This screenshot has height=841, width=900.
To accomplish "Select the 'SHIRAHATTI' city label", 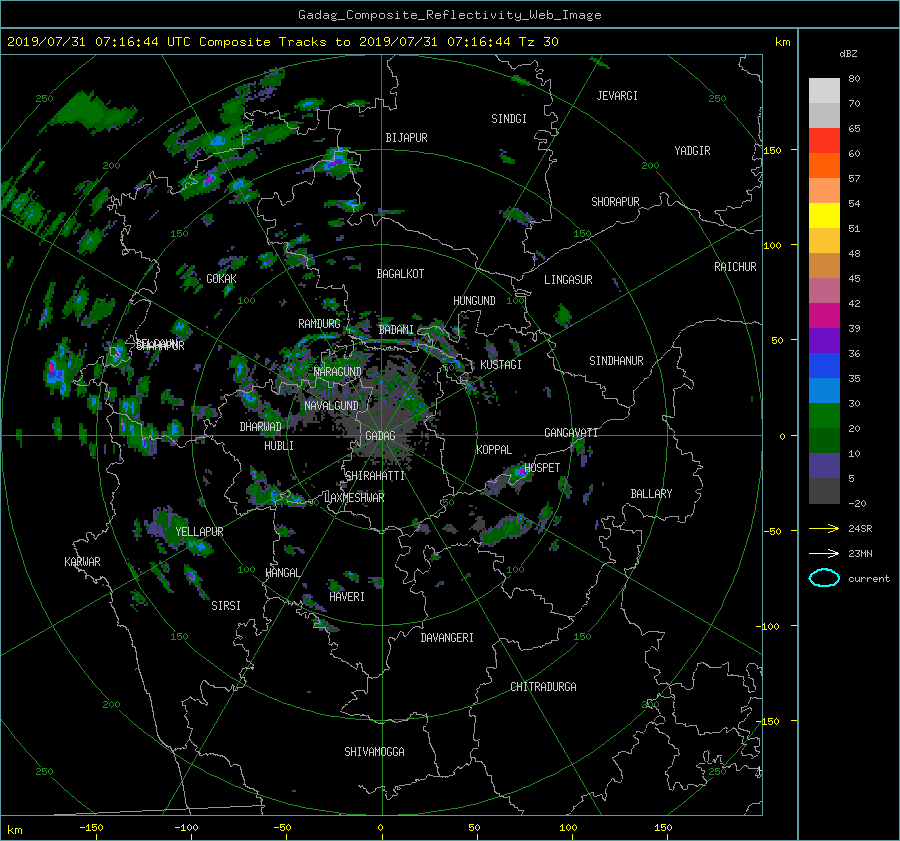I will click(x=375, y=476).
